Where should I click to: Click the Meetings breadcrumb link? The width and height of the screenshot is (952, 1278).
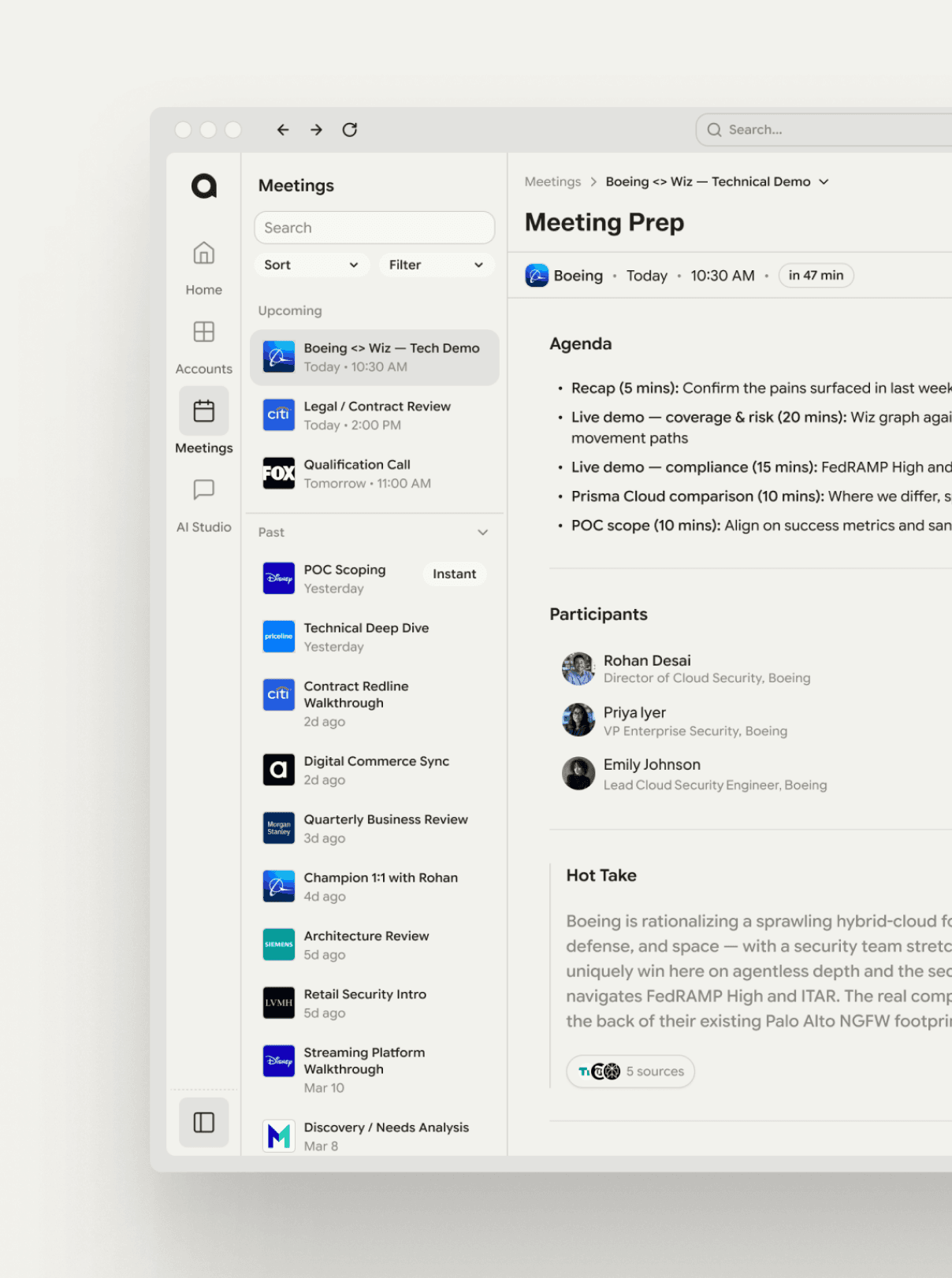click(x=552, y=182)
